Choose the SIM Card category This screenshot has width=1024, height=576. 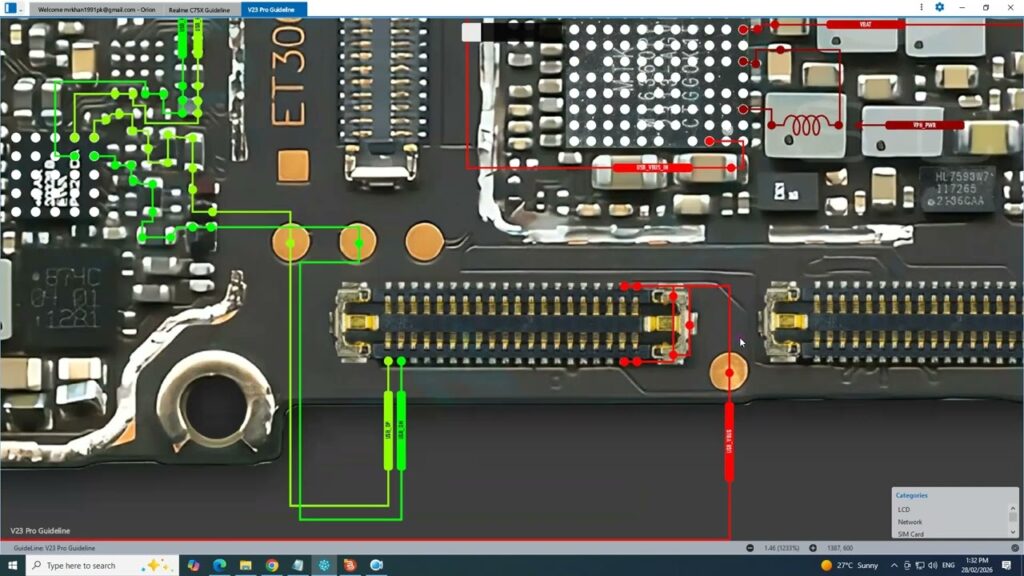910,533
